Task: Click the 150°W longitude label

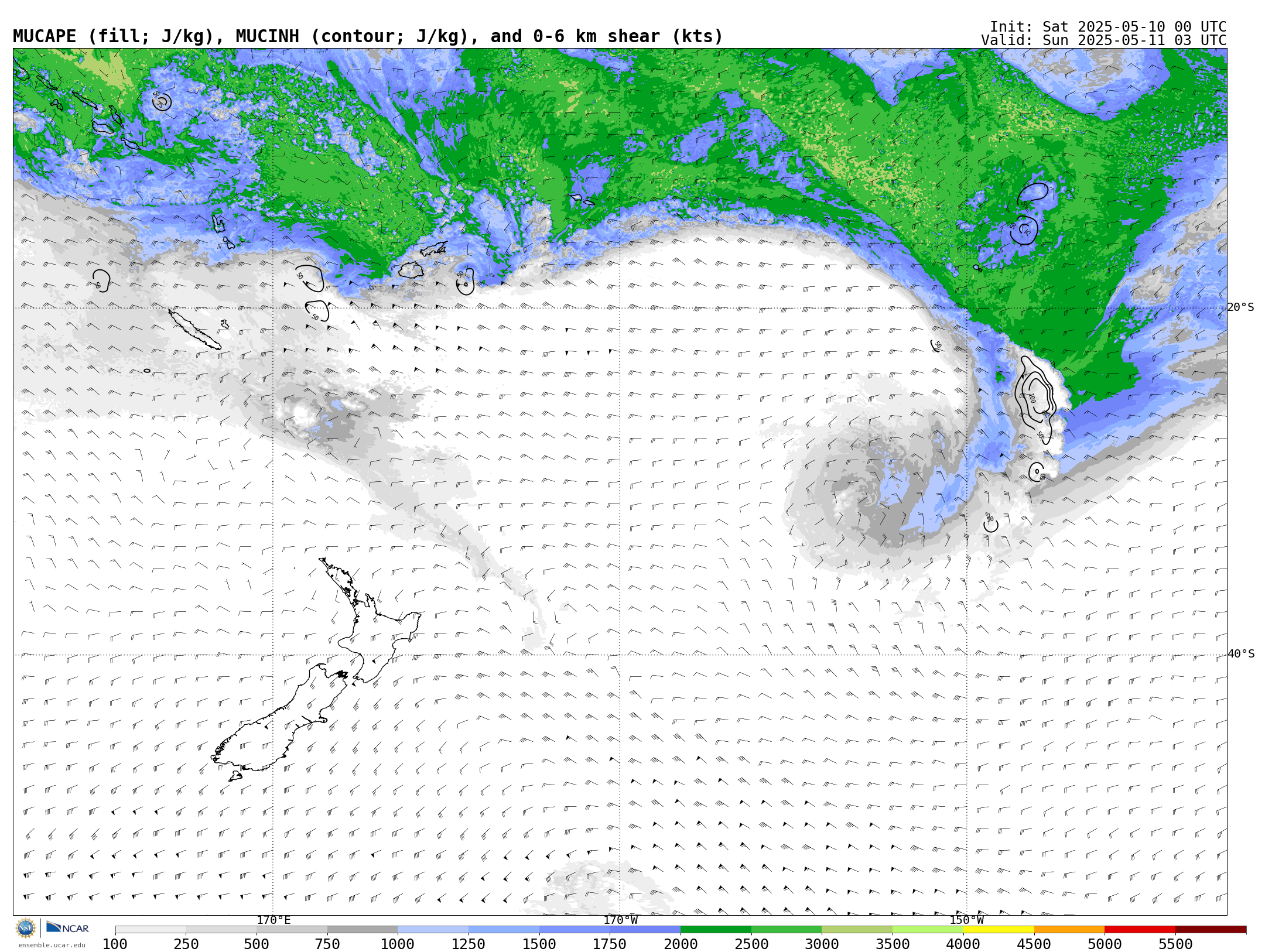Action: pyautogui.click(x=967, y=920)
